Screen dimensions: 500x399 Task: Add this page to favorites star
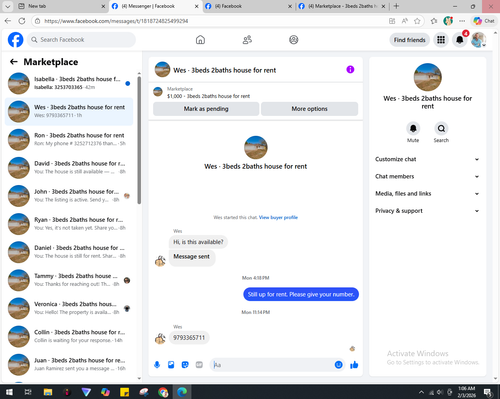(x=417, y=21)
